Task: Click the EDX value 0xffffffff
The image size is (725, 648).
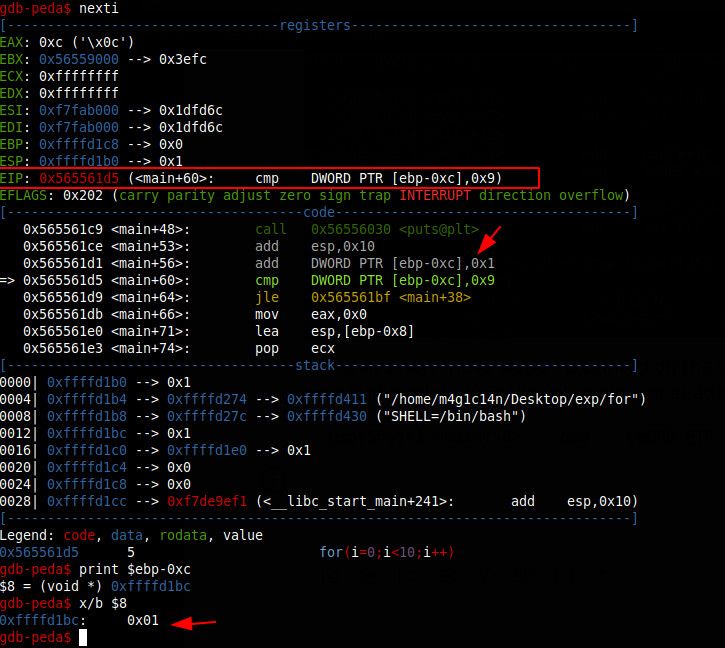Action: coord(79,93)
